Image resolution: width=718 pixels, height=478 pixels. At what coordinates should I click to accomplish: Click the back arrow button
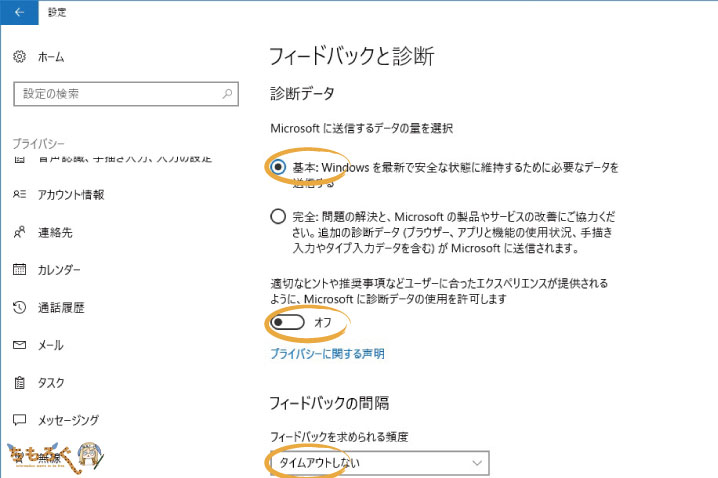coord(19,12)
